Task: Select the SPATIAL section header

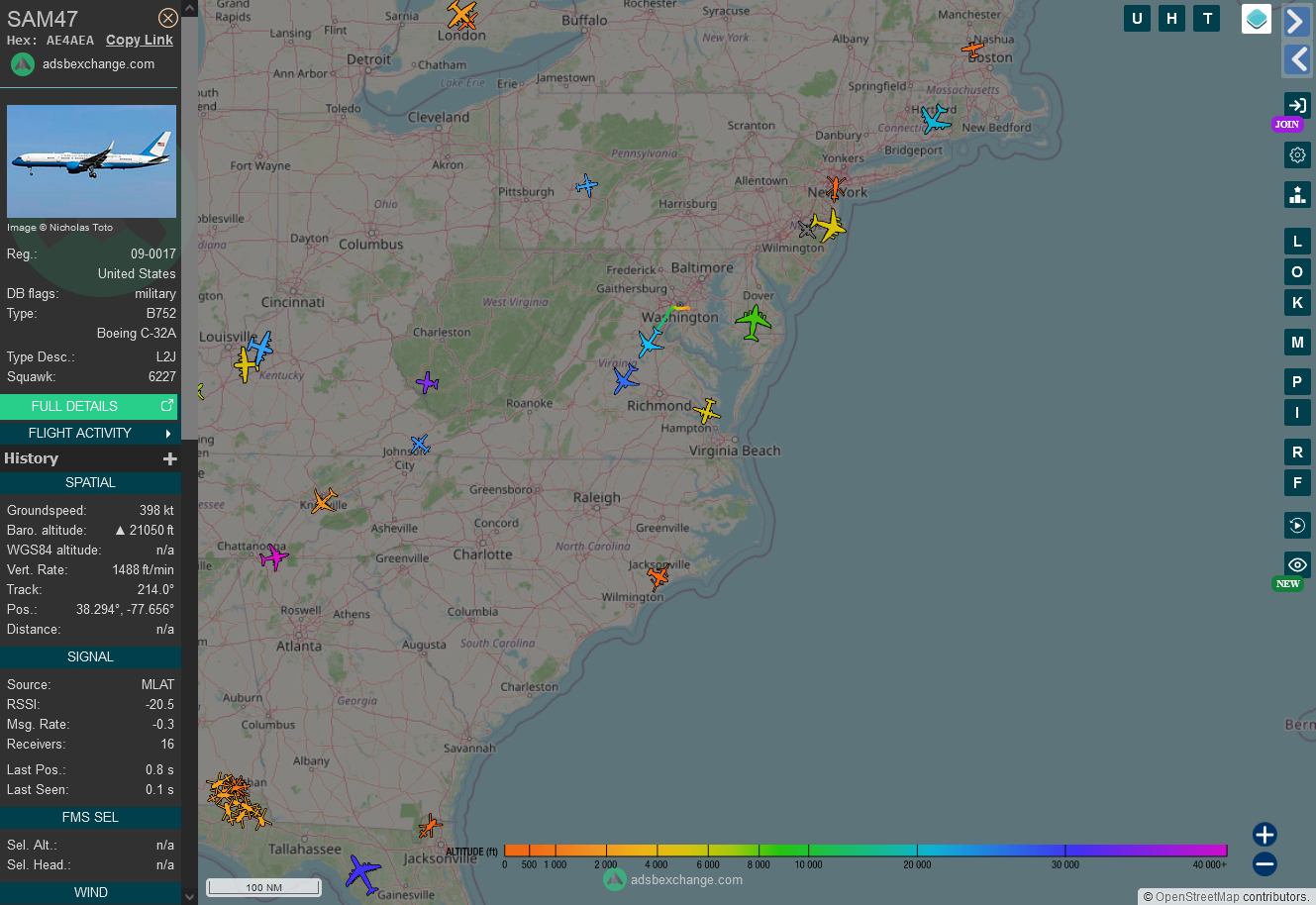Action: point(90,483)
